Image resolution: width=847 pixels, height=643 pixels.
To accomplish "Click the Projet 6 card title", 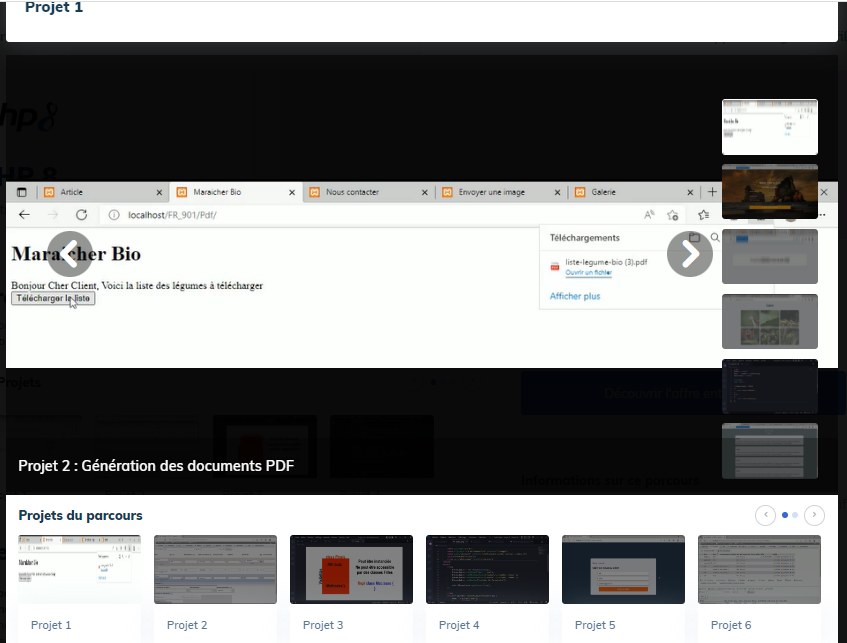I will pos(731,625).
